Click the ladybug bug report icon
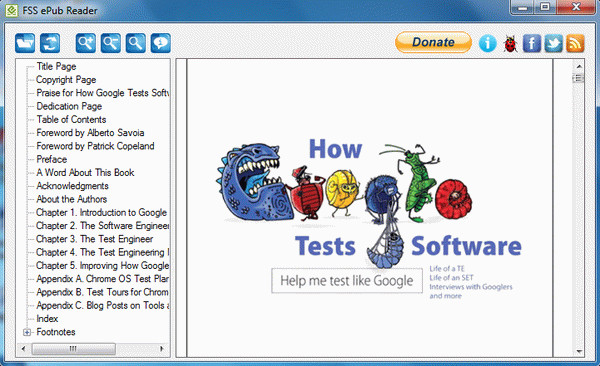The height and width of the screenshot is (366, 600). (x=510, y=43)
